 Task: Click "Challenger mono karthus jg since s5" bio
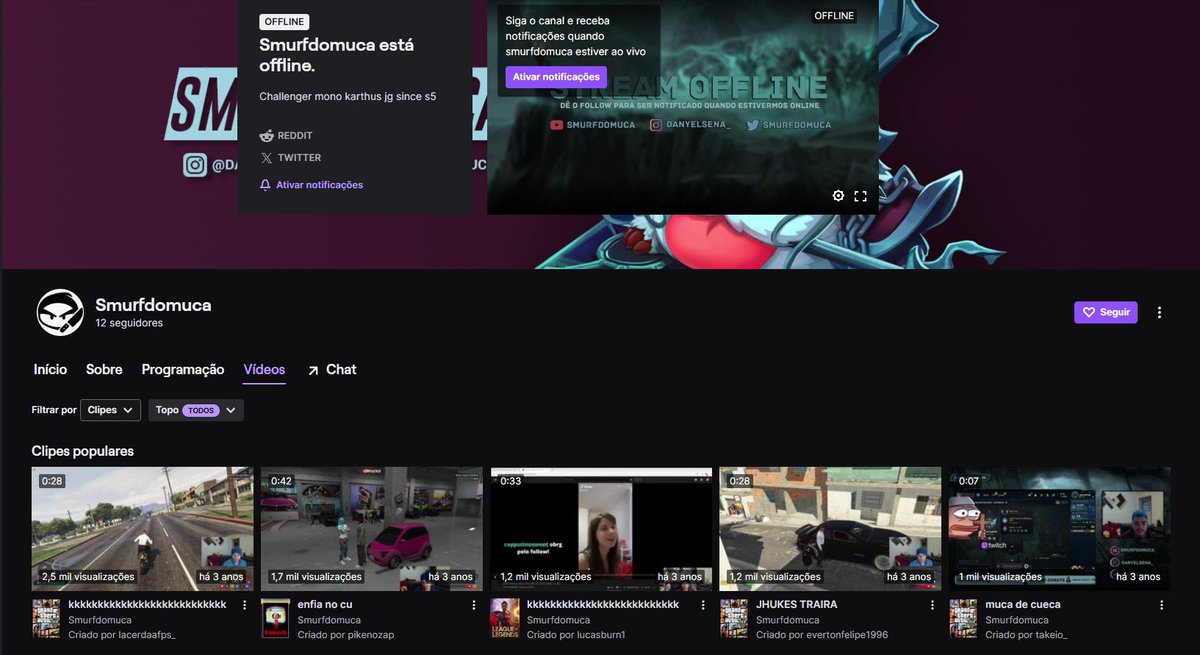point(348,97)
